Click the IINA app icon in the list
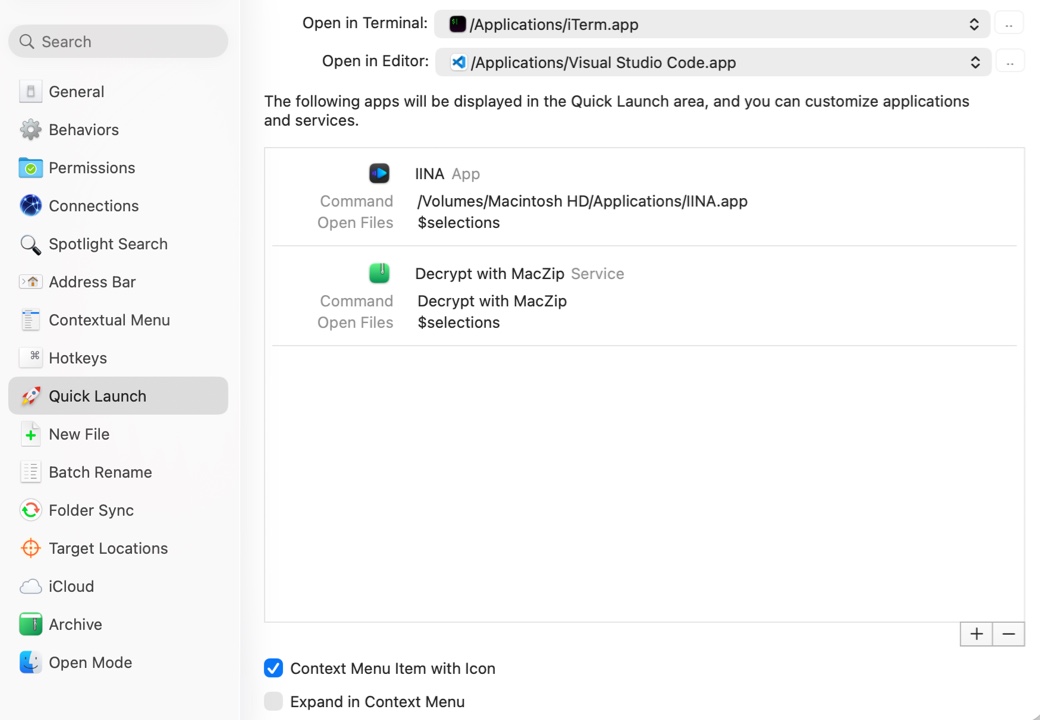This screenshot has height=720, width=1040. point(379,173)
